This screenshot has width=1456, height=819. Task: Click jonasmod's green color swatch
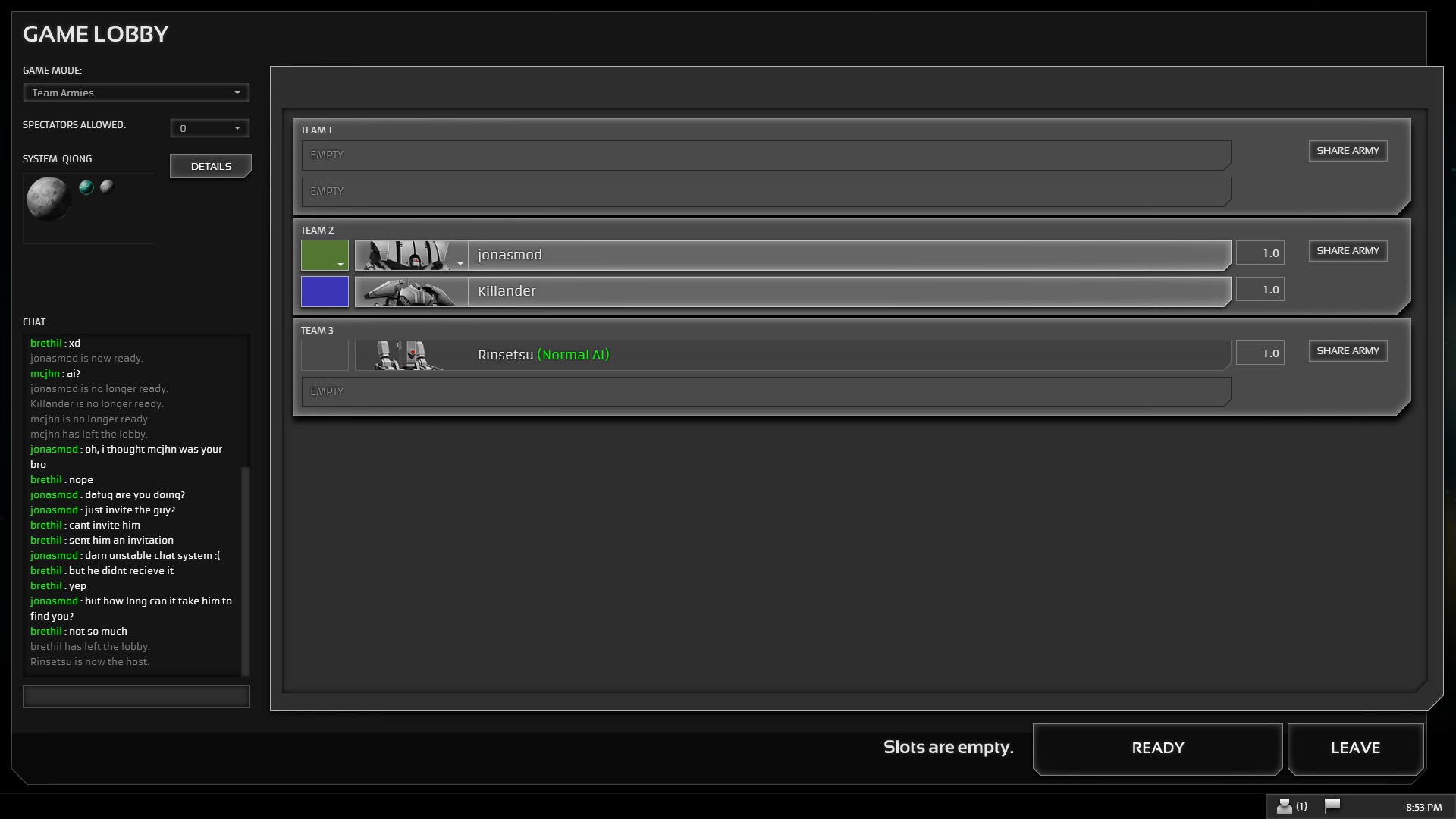click(x=325, y=256)
